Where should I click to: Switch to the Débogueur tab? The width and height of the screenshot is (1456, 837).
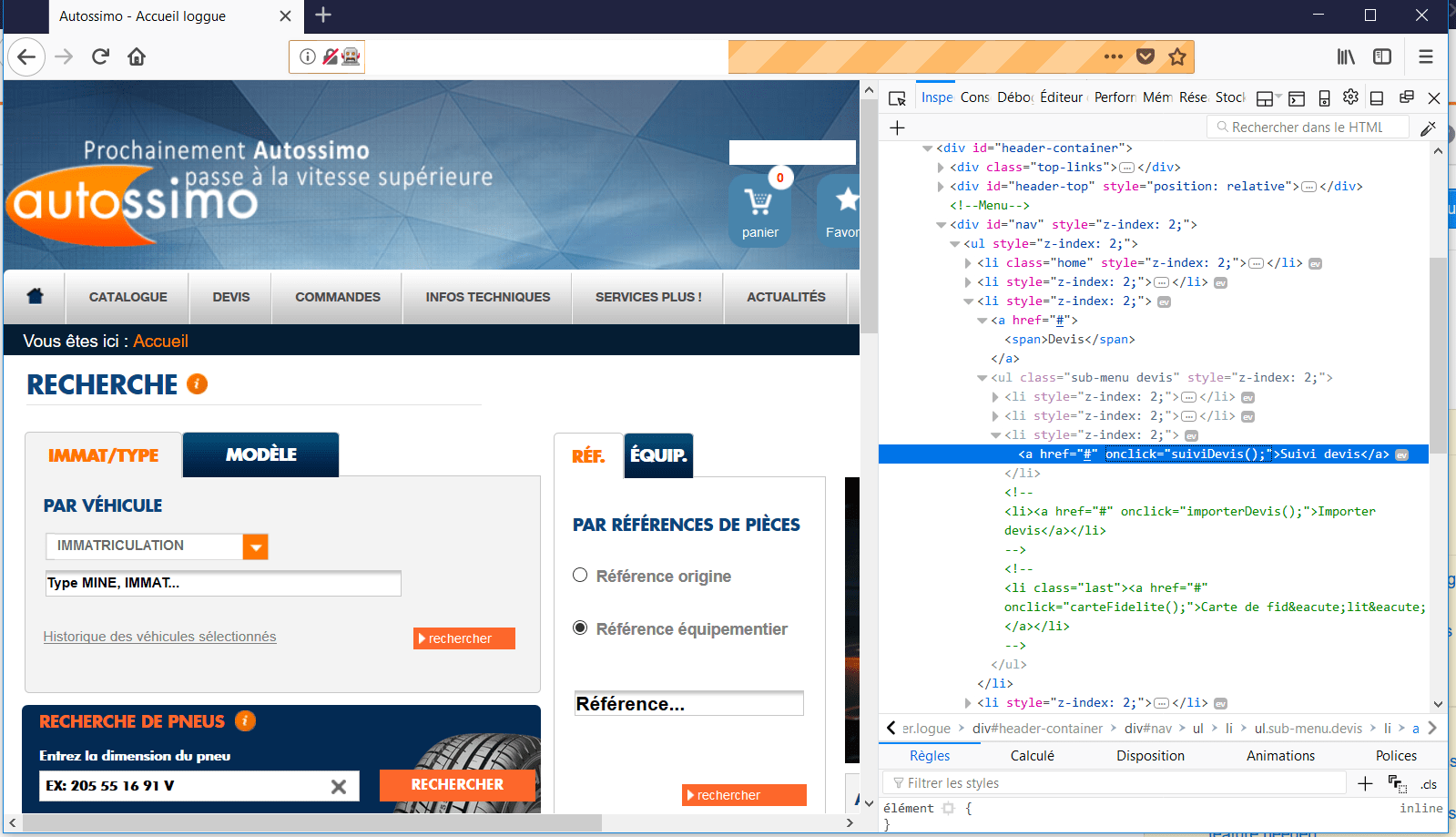[1015, 97]
